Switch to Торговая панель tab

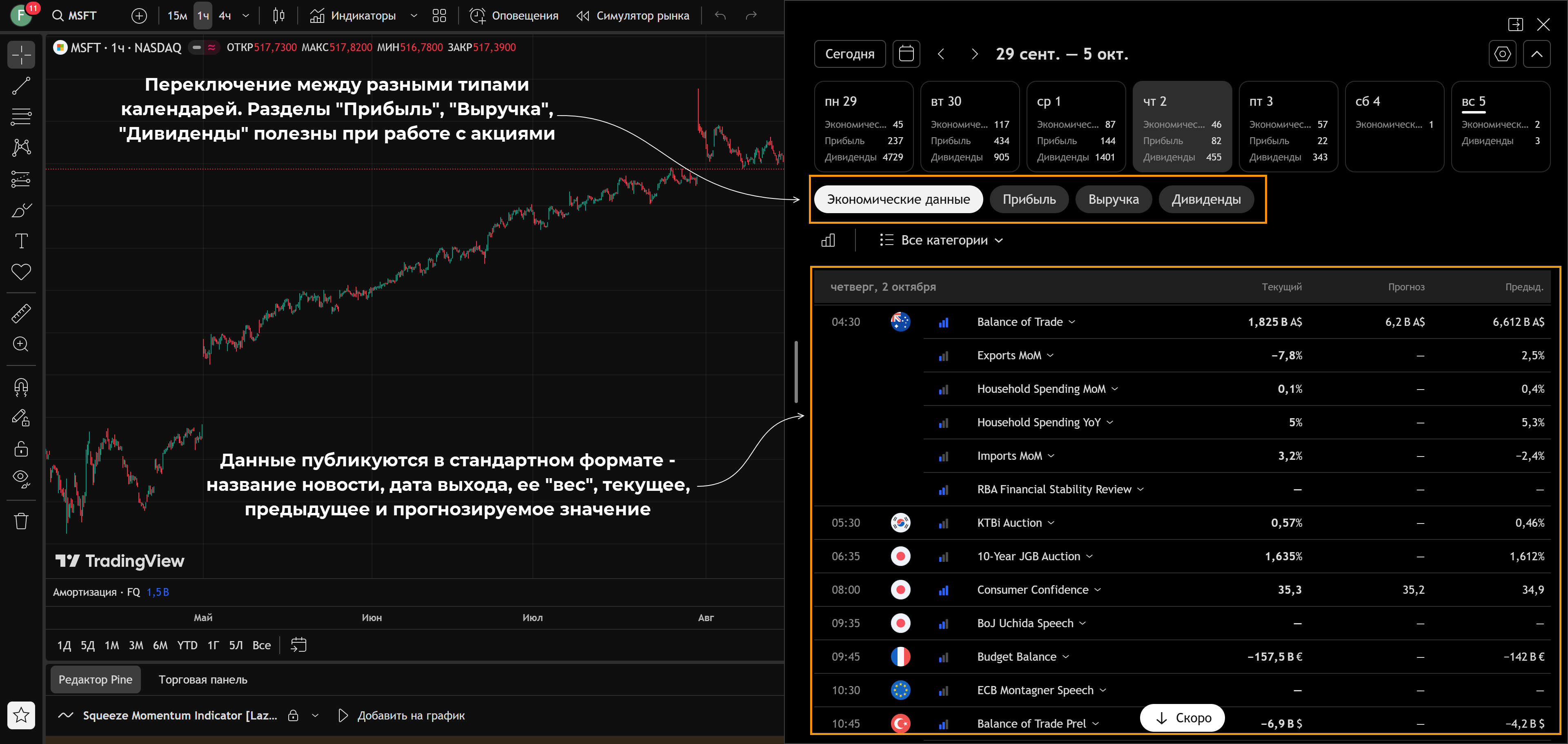(203, 679)
